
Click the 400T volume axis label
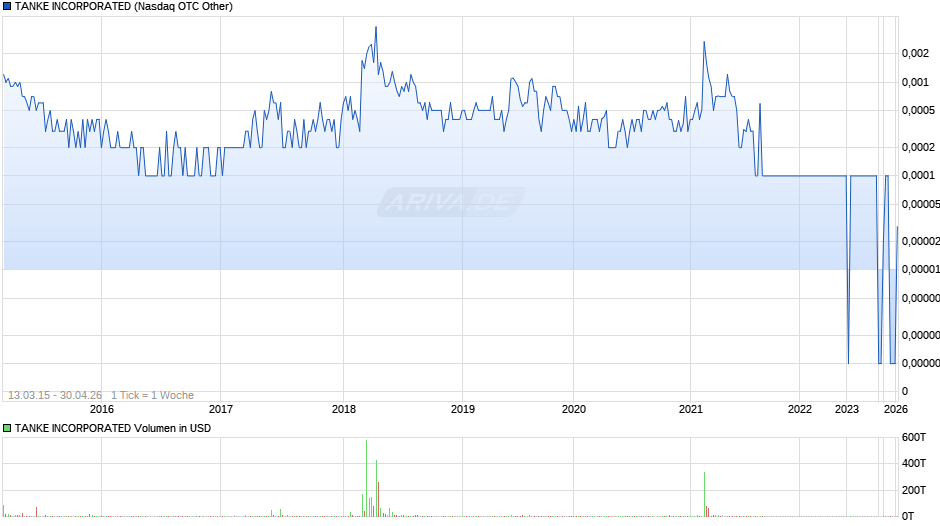click(x=914, y=463)
